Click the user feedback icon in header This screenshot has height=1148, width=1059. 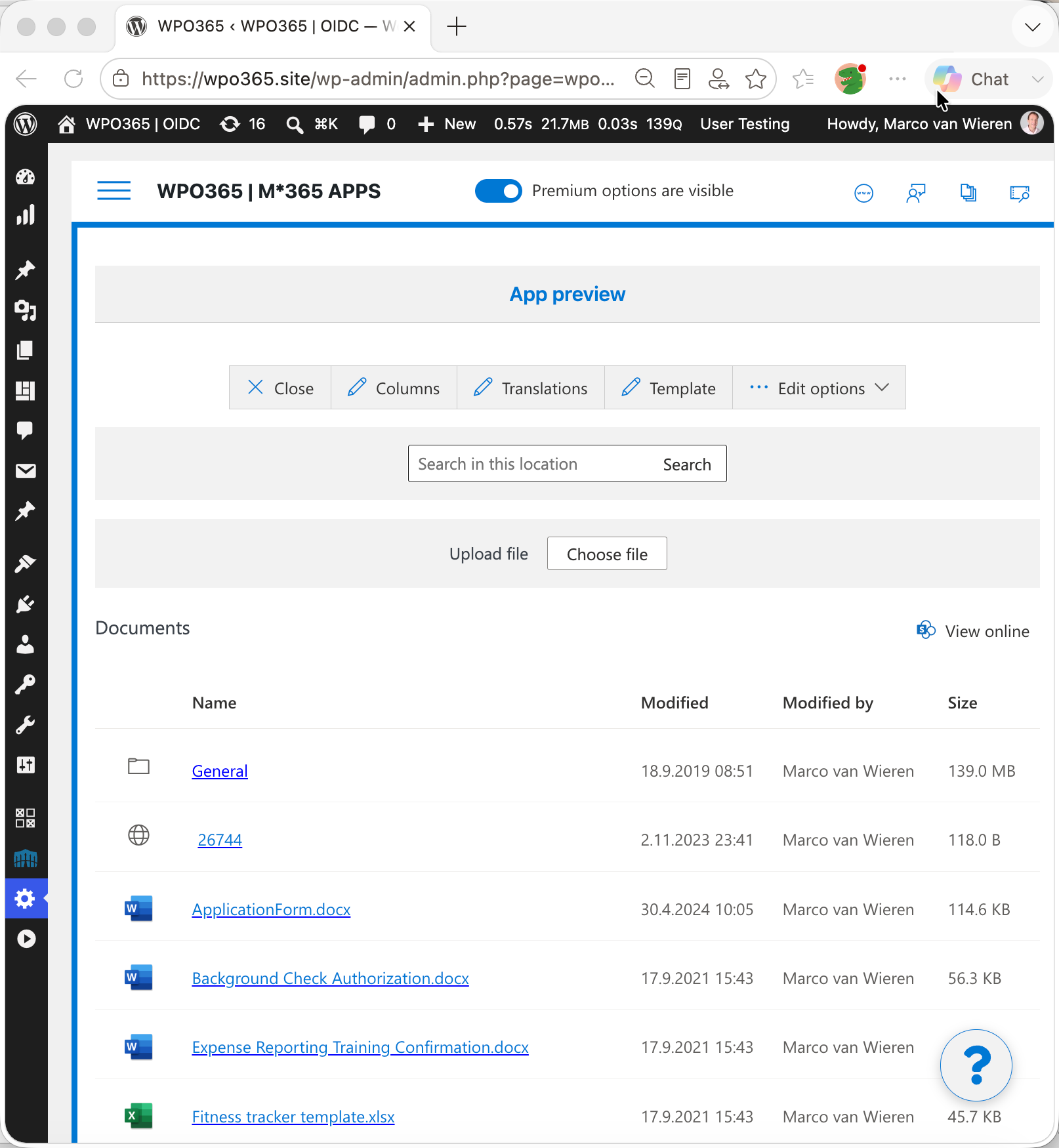[x=915, y=193]
